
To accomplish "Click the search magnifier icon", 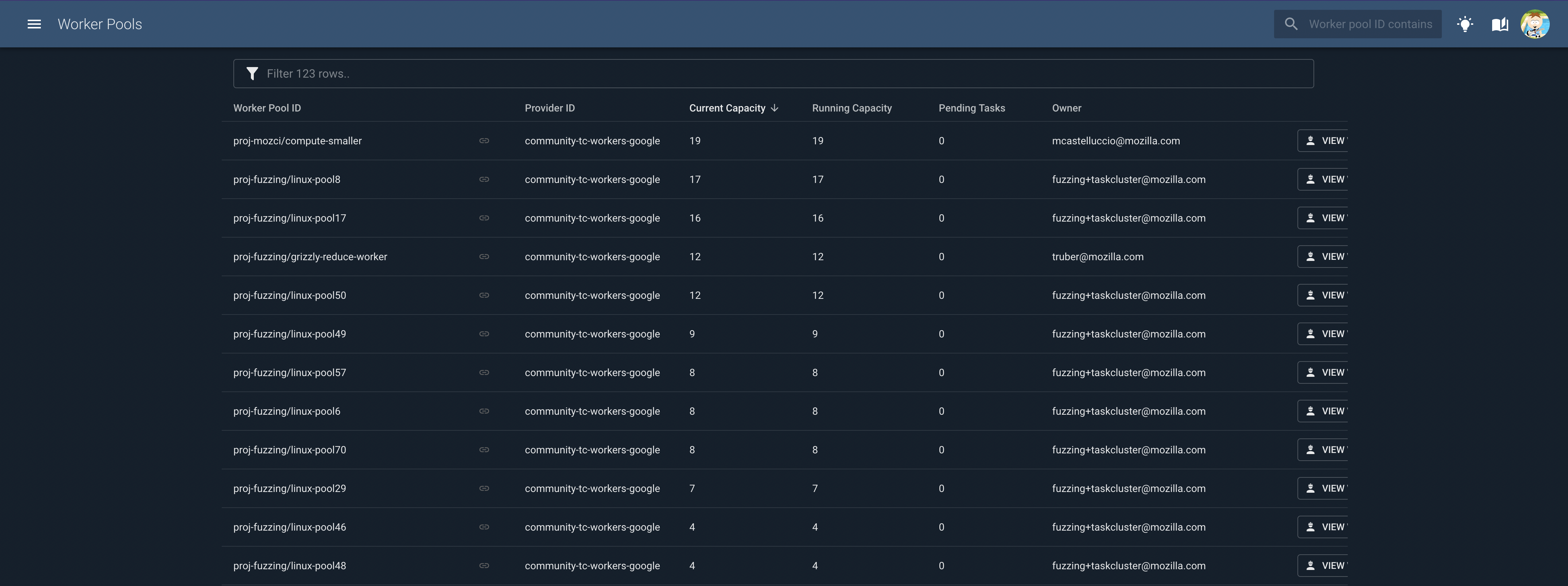I will click(x=1291, y=24).
